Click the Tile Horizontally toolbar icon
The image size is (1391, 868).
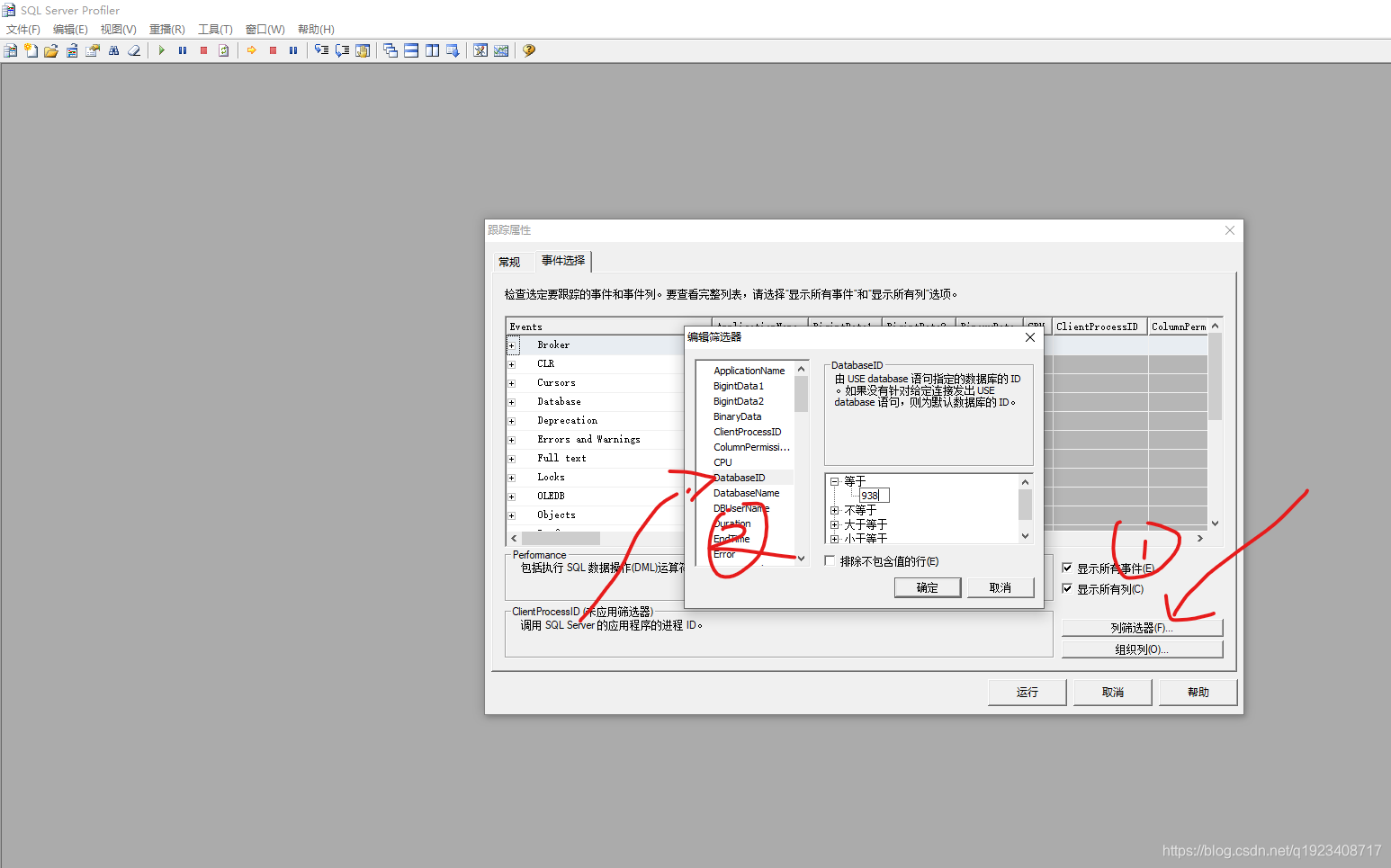point(411,50)
